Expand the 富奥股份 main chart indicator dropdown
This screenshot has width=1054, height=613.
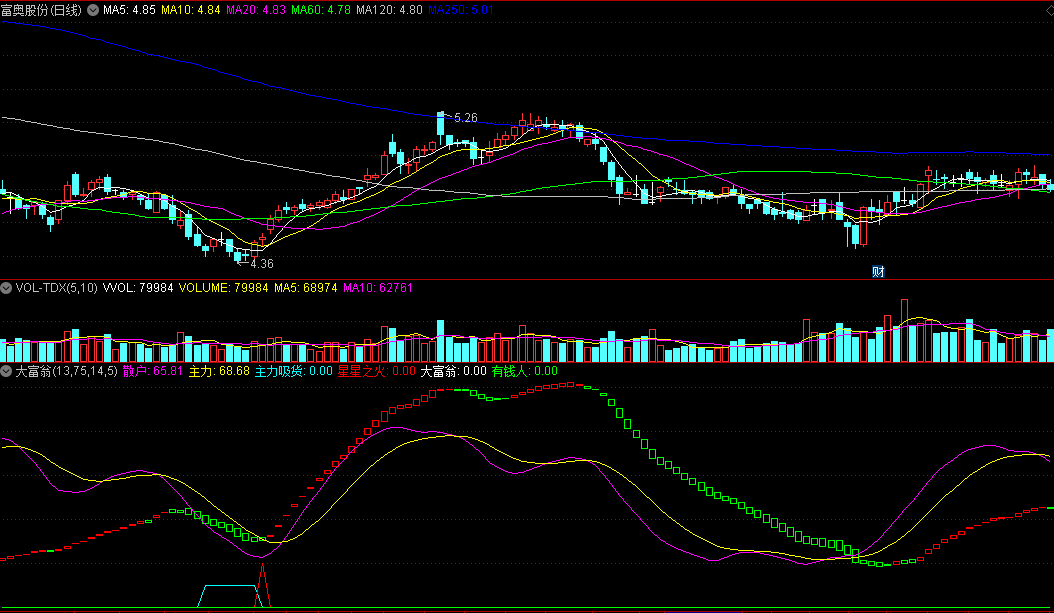pyautogui.click(x=93, y=10)
